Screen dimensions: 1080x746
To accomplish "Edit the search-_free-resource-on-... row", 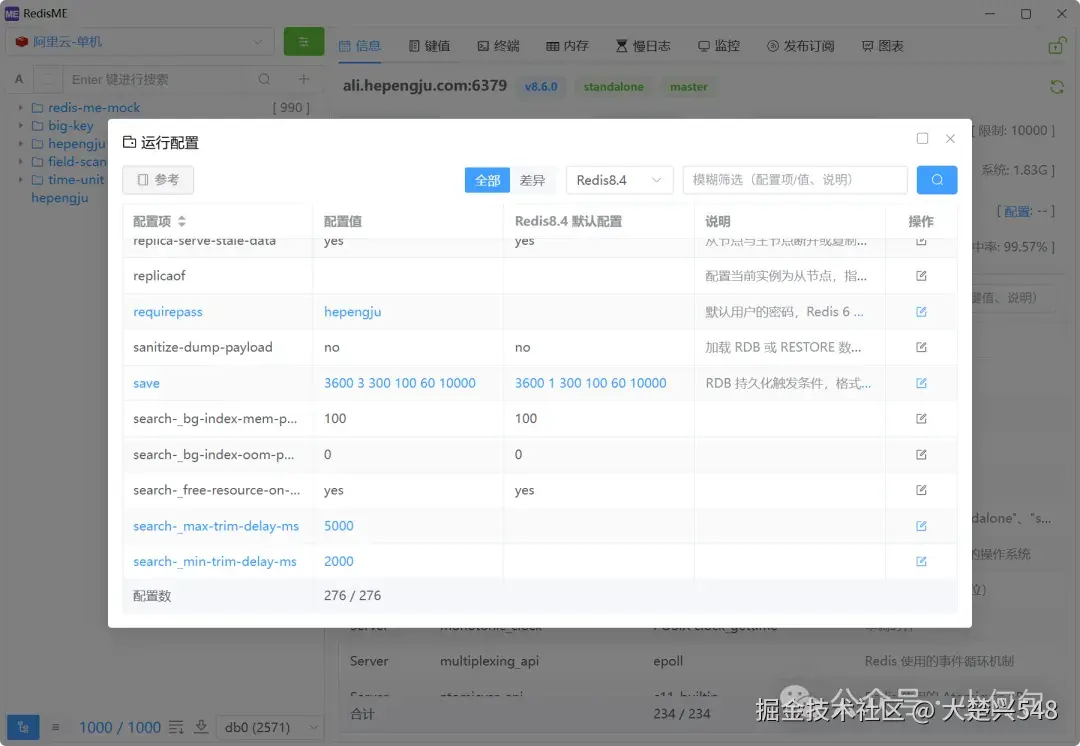I will tap(921, 490).
